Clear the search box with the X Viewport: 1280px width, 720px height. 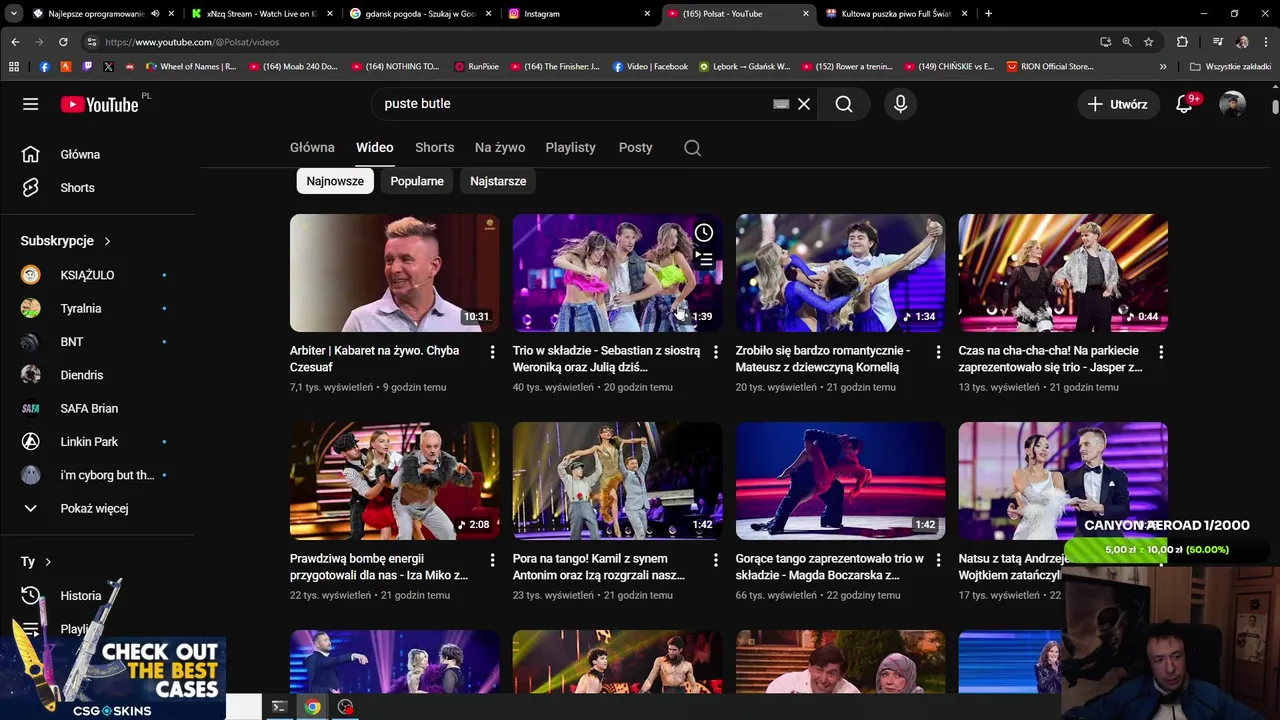(x=804, y=104)
